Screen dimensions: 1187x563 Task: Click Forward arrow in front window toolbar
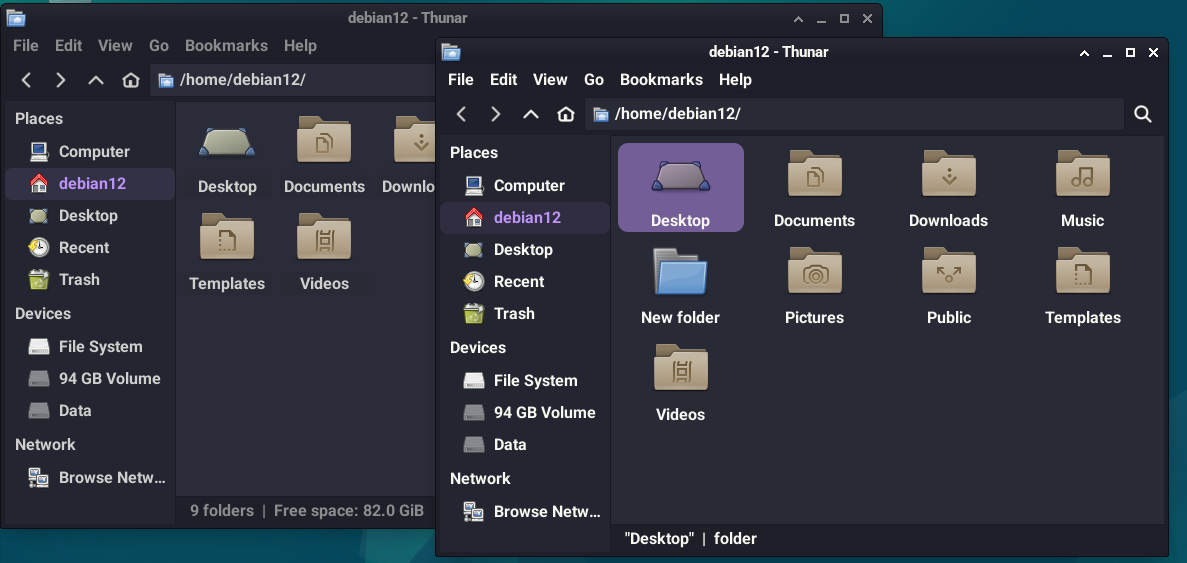point(496,114)
